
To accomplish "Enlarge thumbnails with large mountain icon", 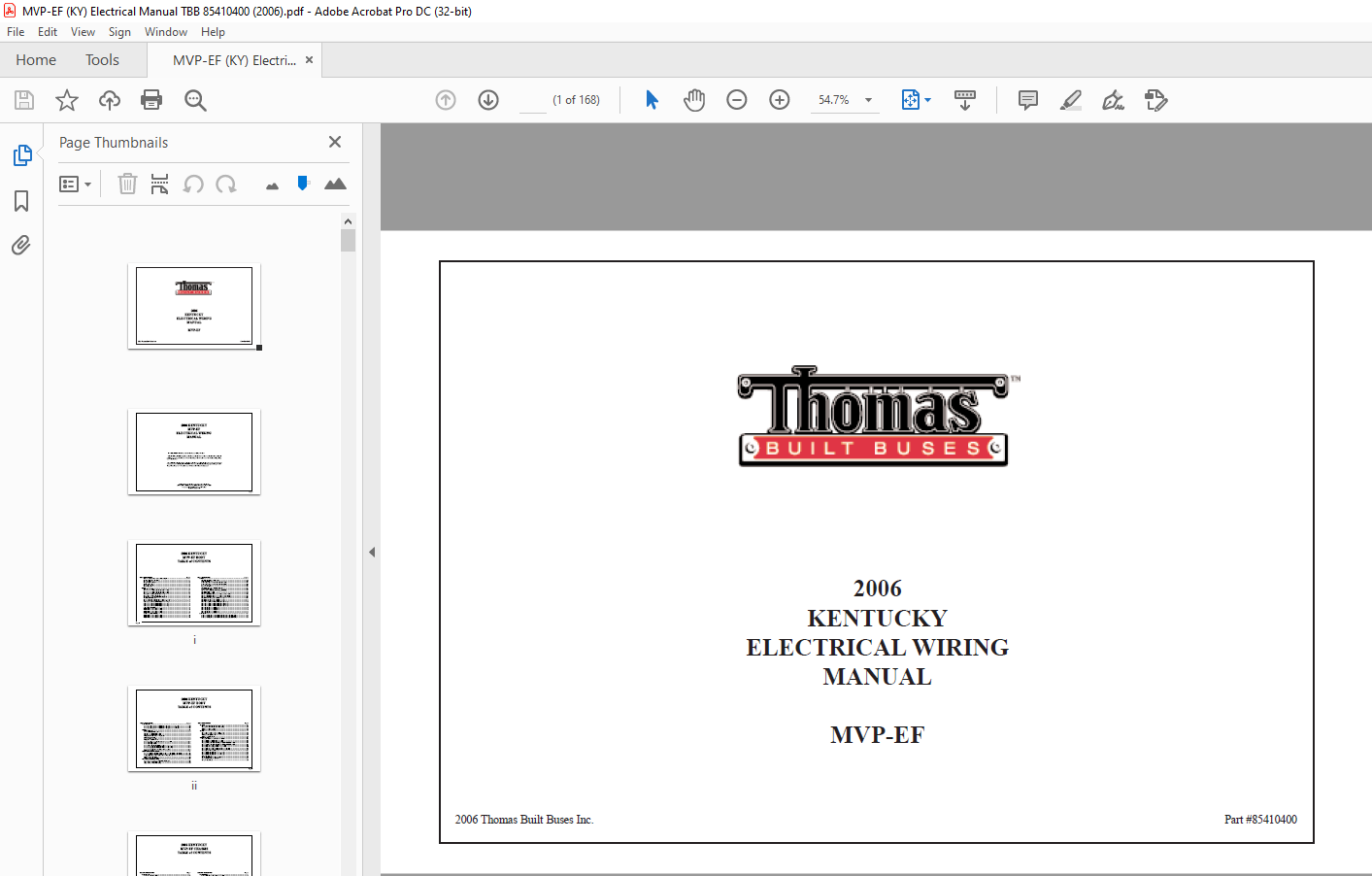I will point(335,184).
